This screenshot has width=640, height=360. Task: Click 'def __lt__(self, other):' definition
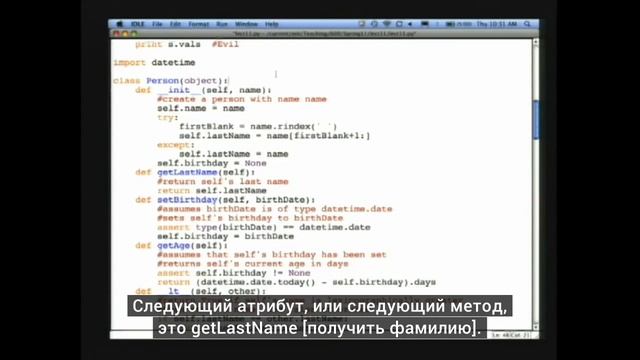200,291
